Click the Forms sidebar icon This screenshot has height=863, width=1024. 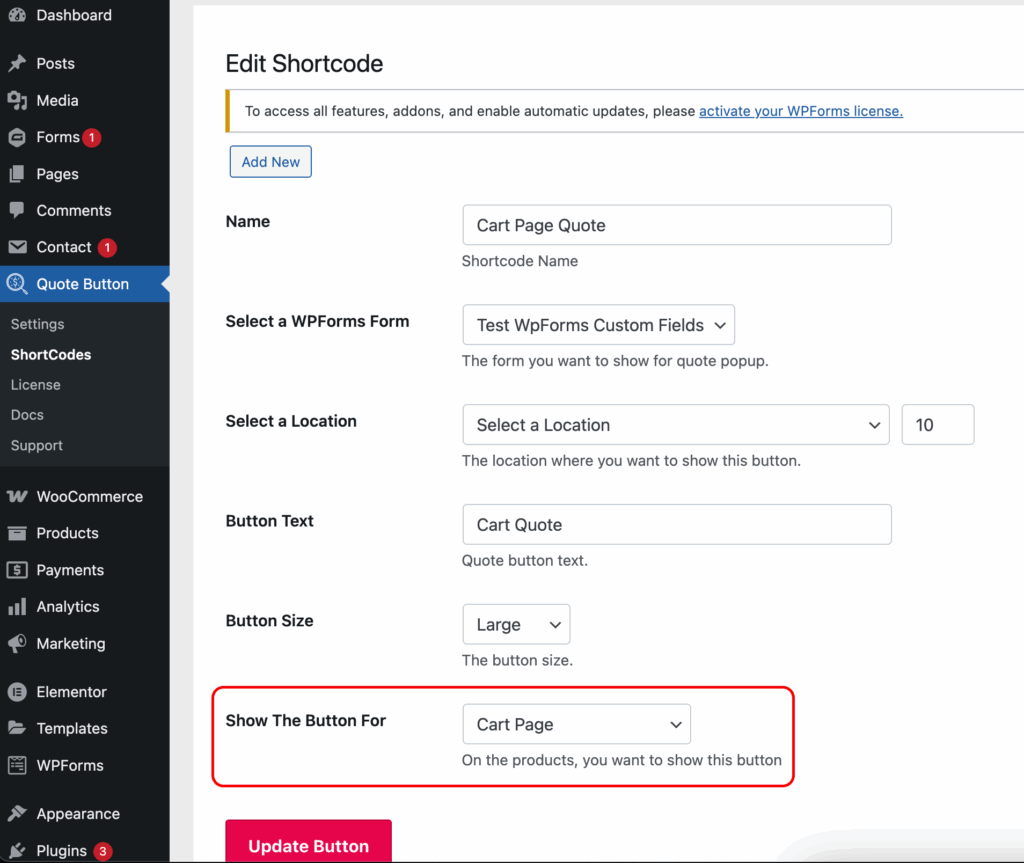[x=17, y=137]
